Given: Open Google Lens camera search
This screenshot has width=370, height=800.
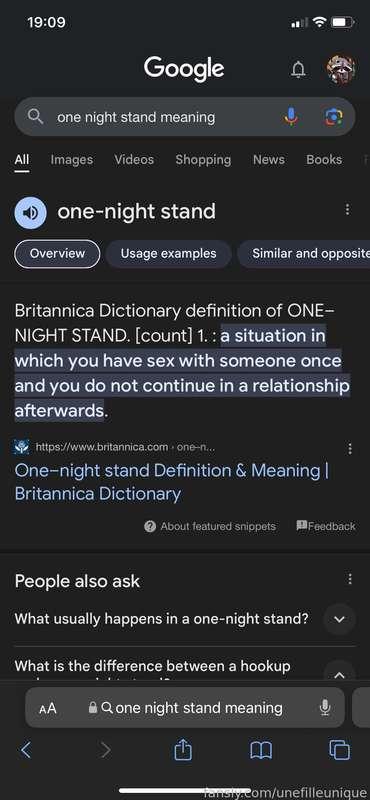Looking at the screenshot, I should (334, 117).
